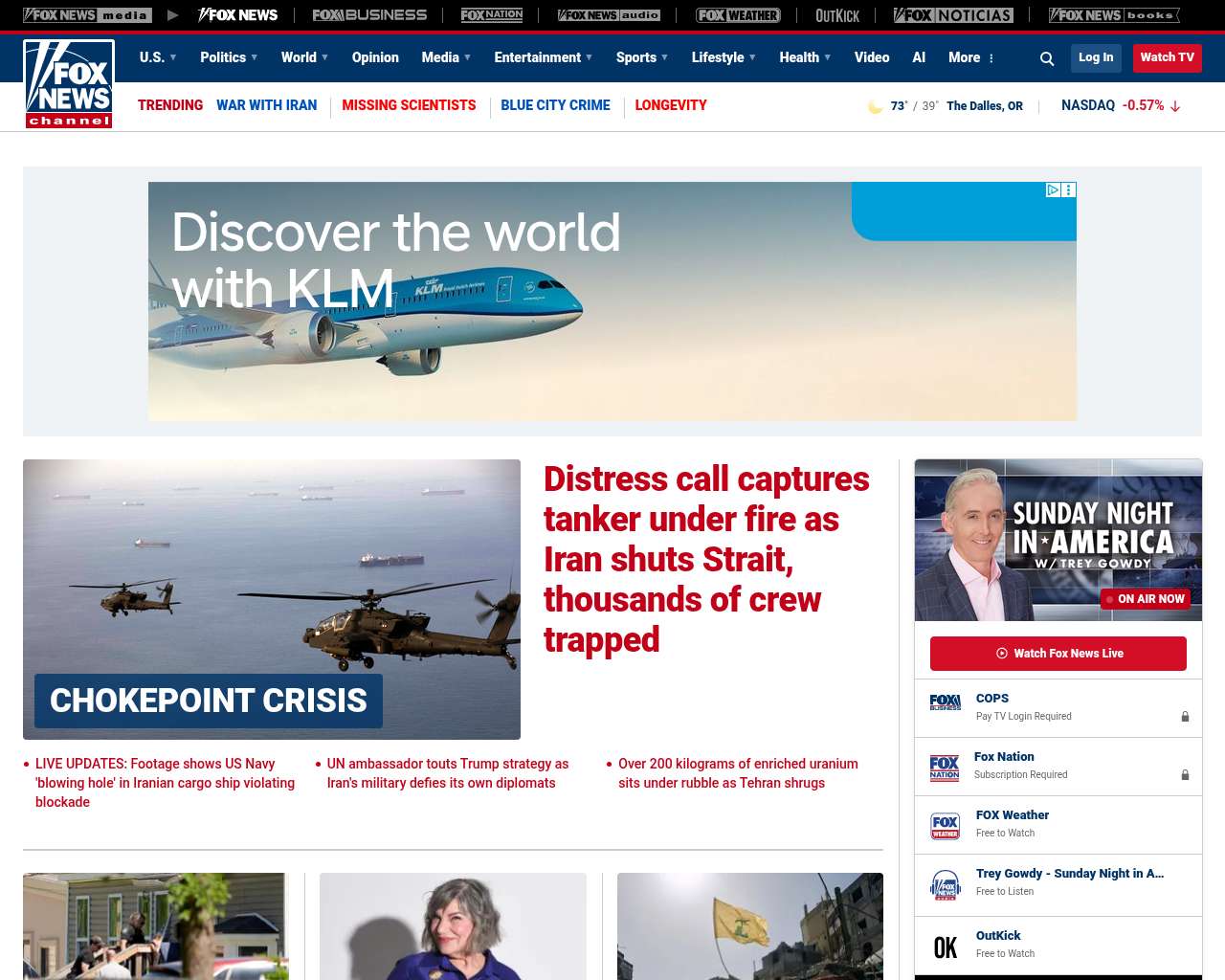Open the Fox Nation logo in top bar

click(x=492, y=15)
